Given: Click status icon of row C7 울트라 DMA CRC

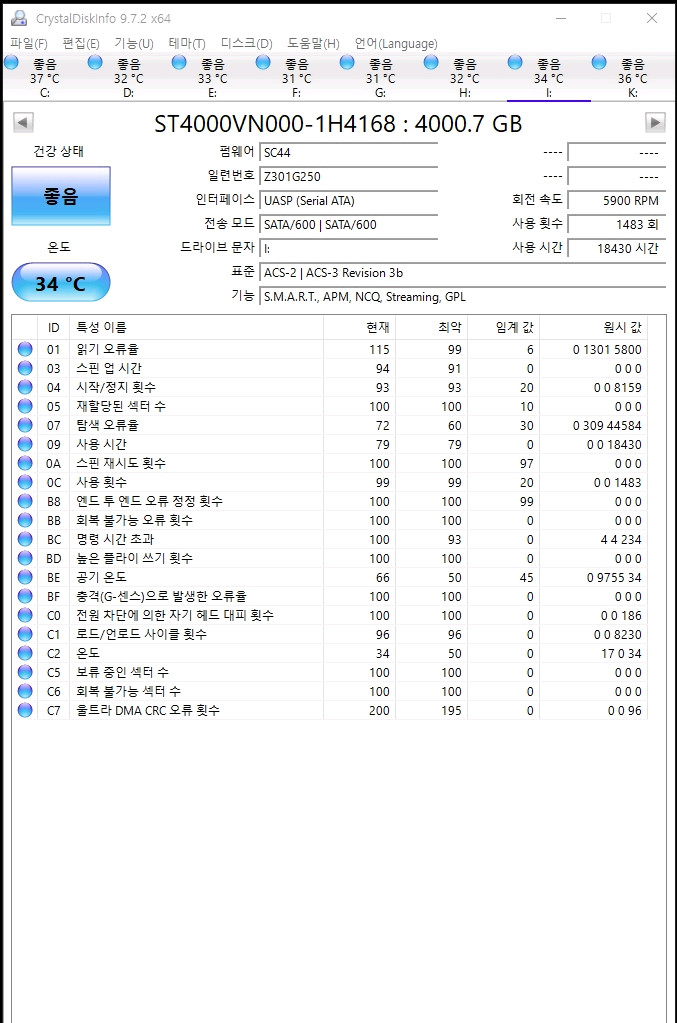Looking at the screenshot, I should pos(25,710).
